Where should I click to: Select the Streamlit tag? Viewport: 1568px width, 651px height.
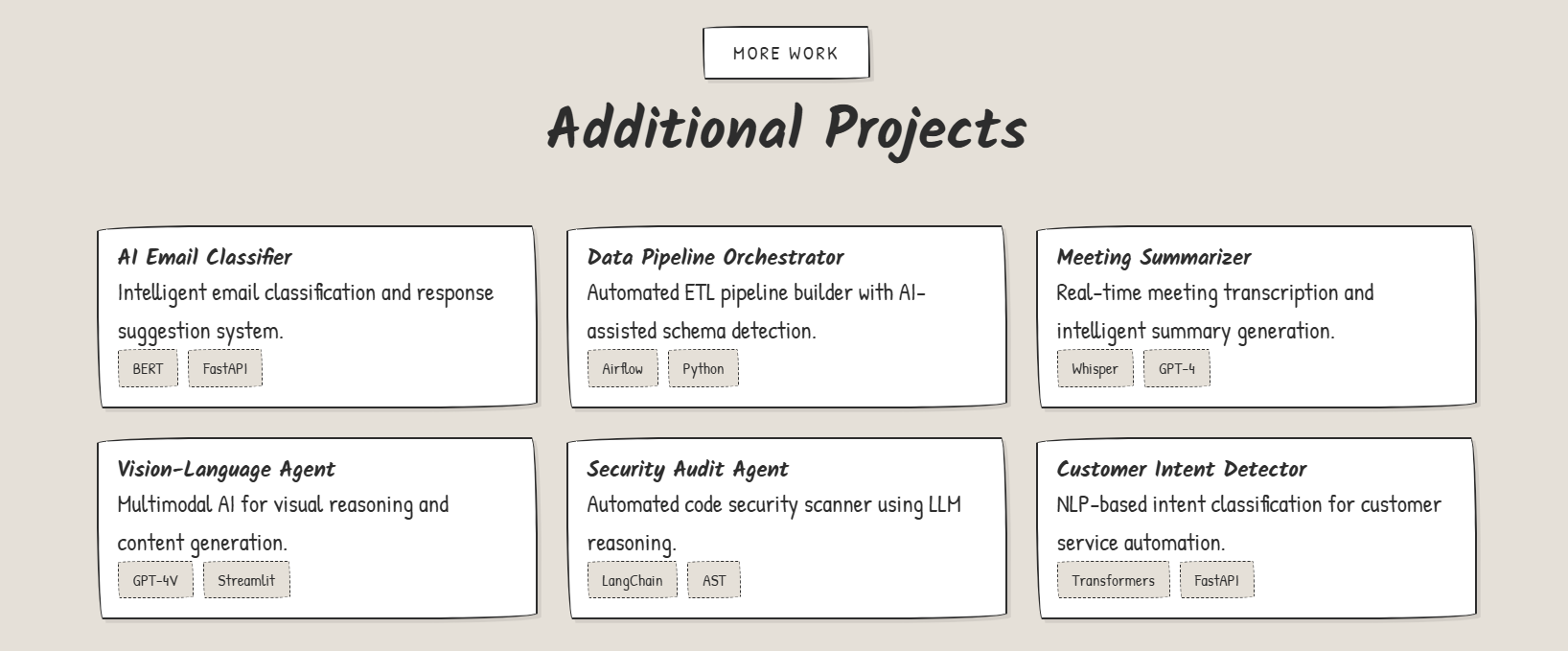pos(246,580)
